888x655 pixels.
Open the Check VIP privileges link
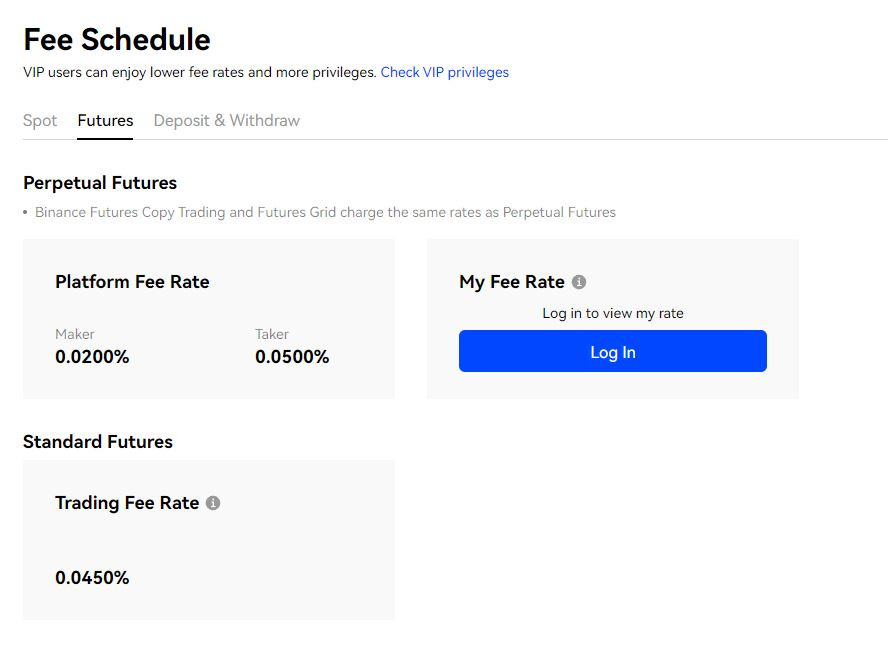445,72
